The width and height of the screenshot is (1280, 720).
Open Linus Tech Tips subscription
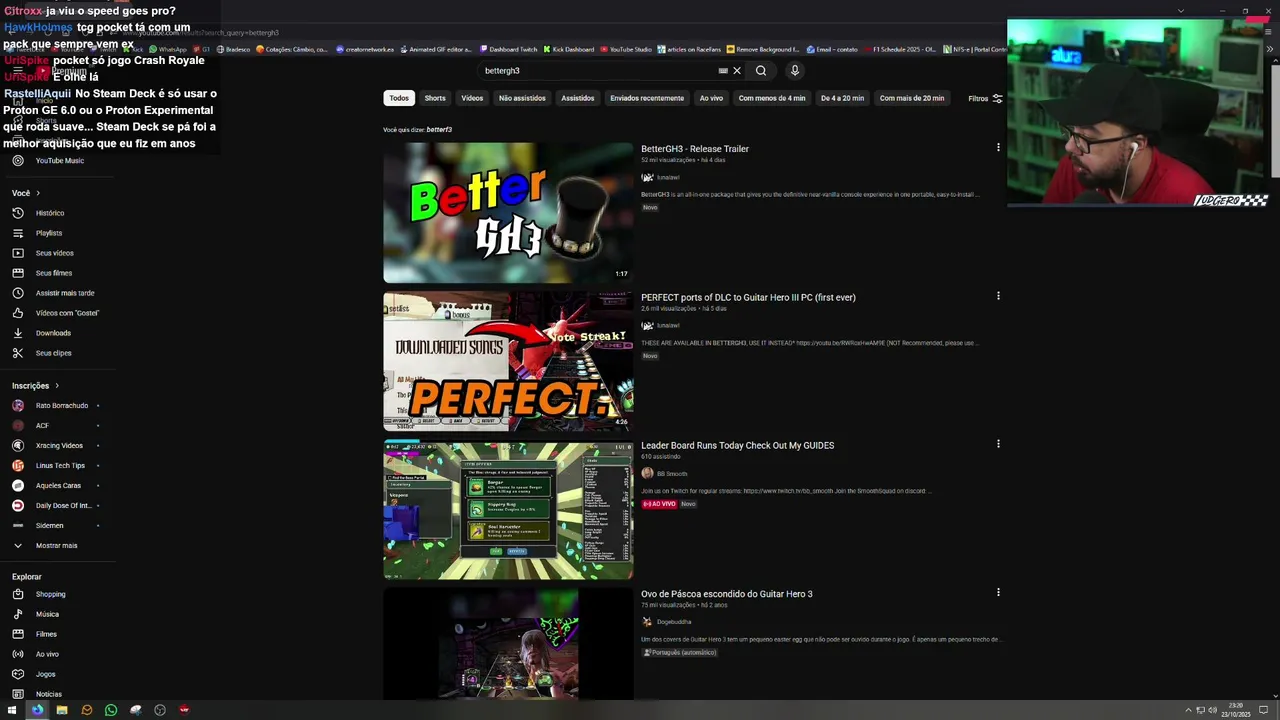click(x=60, y=466)
